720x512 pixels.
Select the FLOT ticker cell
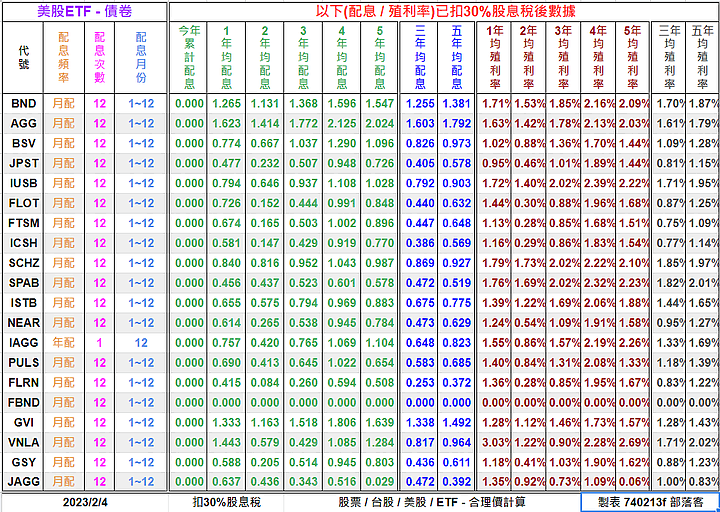click(23, 203)
